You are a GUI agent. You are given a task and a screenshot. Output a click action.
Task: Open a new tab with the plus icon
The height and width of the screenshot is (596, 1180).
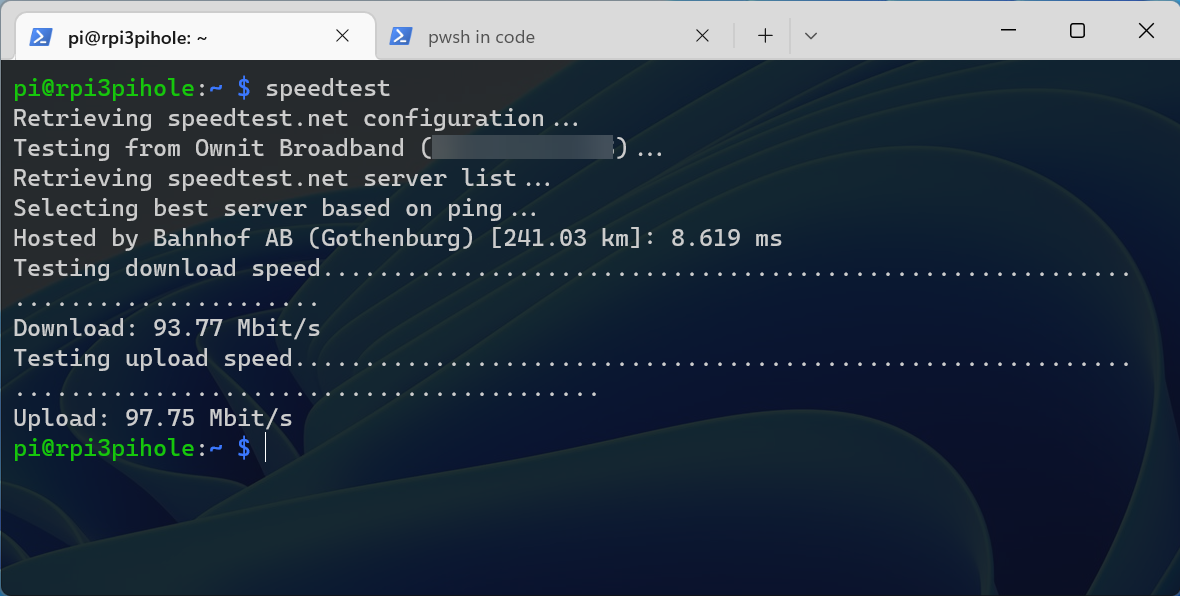click(764, 35)
